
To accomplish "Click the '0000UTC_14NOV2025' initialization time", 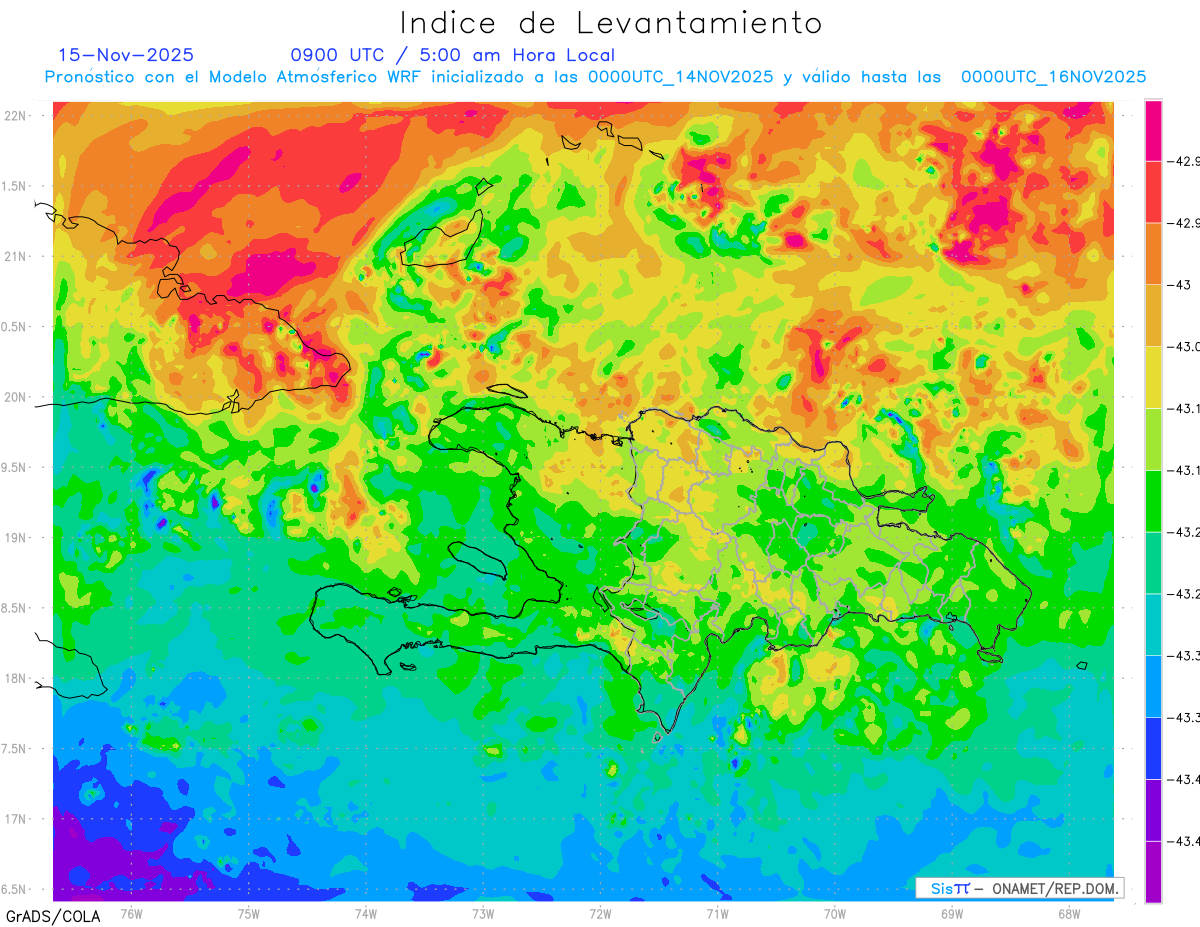I will tap(679, 77).
